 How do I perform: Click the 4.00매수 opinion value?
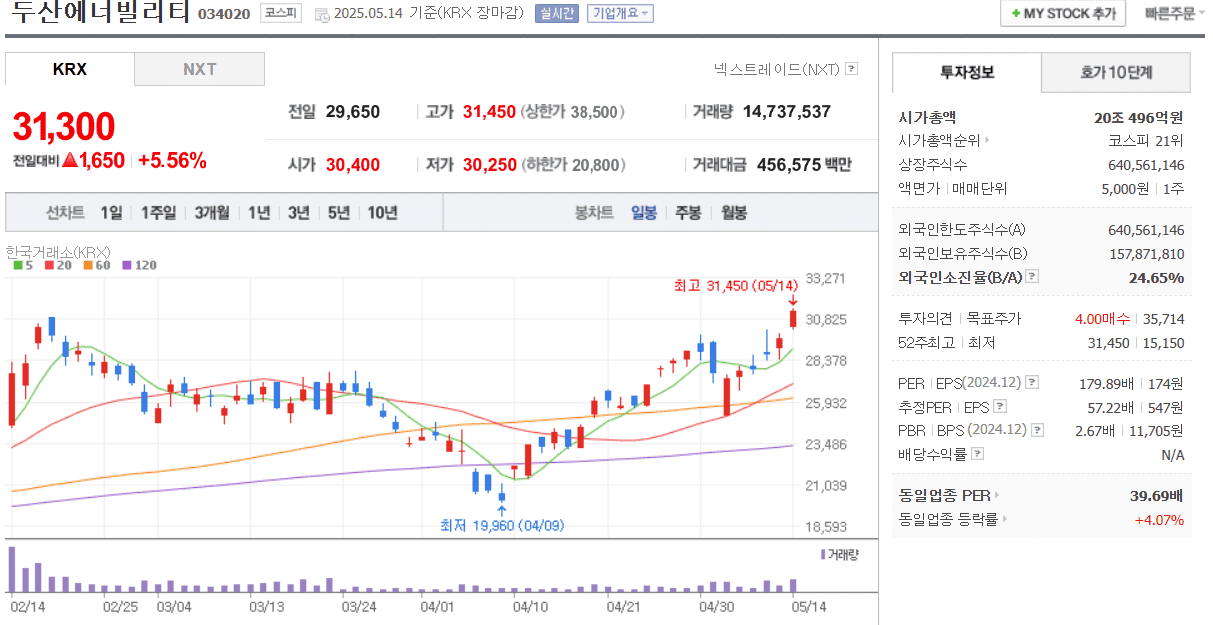1102,318
